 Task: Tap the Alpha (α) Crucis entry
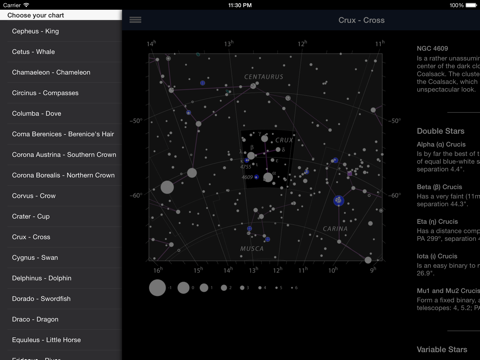(441, 145)
